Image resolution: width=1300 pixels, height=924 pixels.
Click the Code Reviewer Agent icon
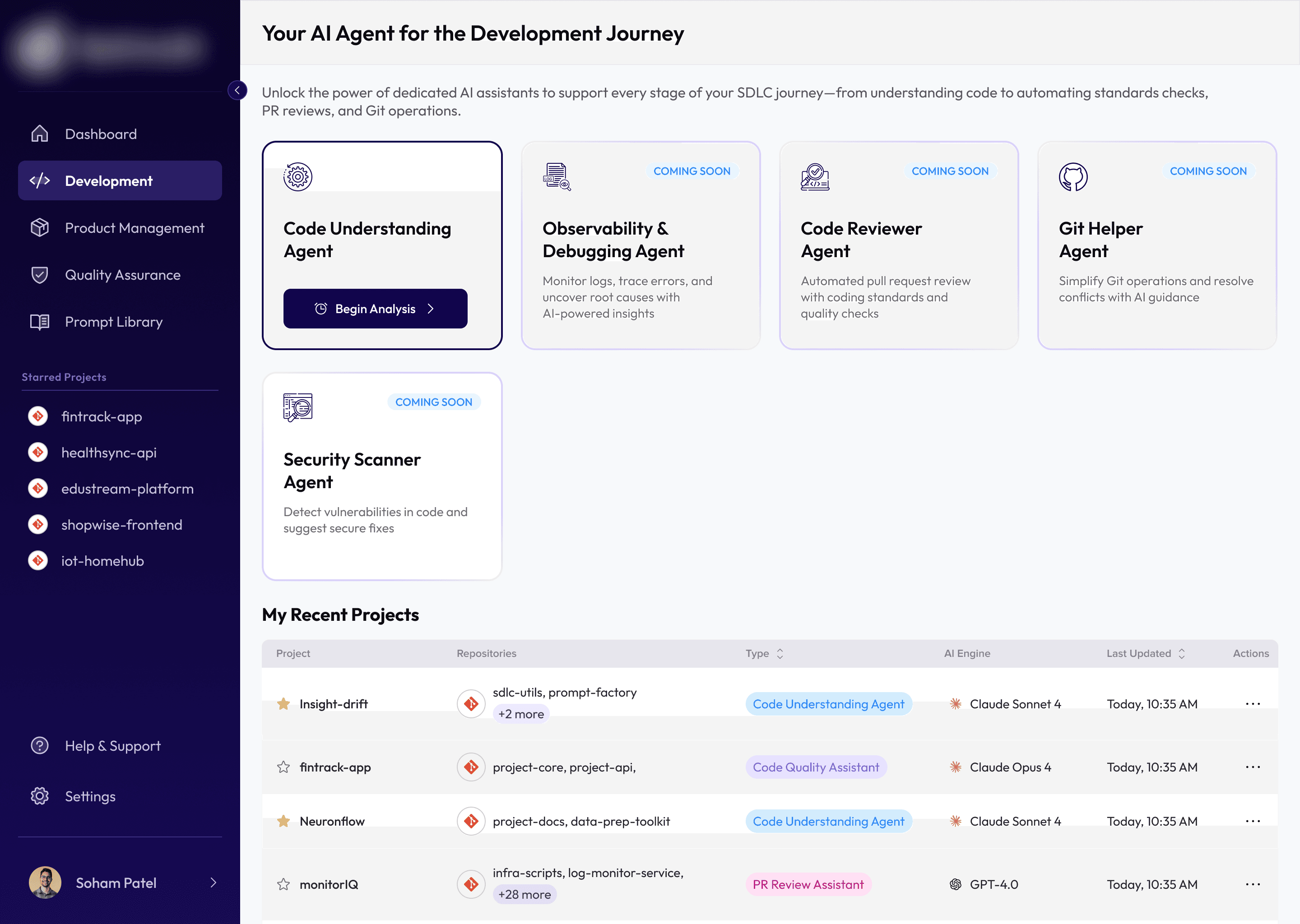click(814, 177)
